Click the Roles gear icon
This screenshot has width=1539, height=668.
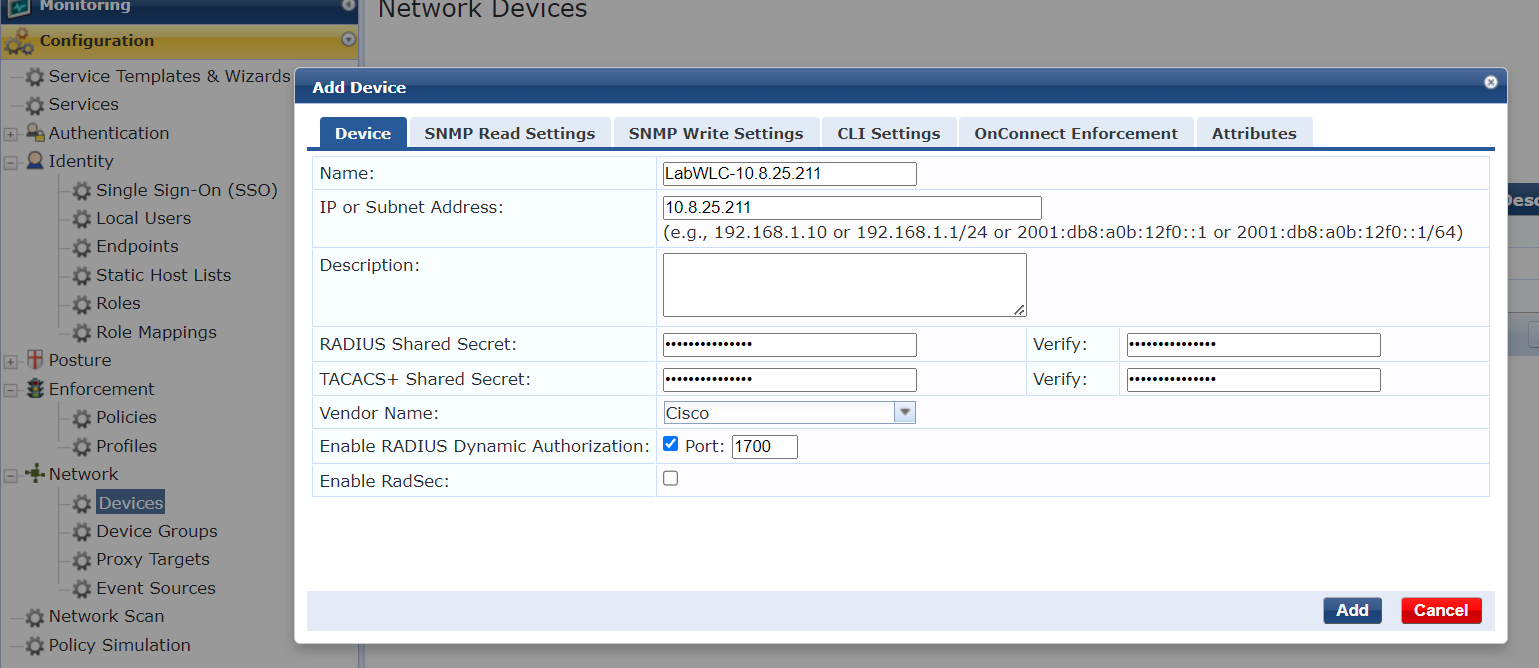pyautogui.click(x=82, y=304)
